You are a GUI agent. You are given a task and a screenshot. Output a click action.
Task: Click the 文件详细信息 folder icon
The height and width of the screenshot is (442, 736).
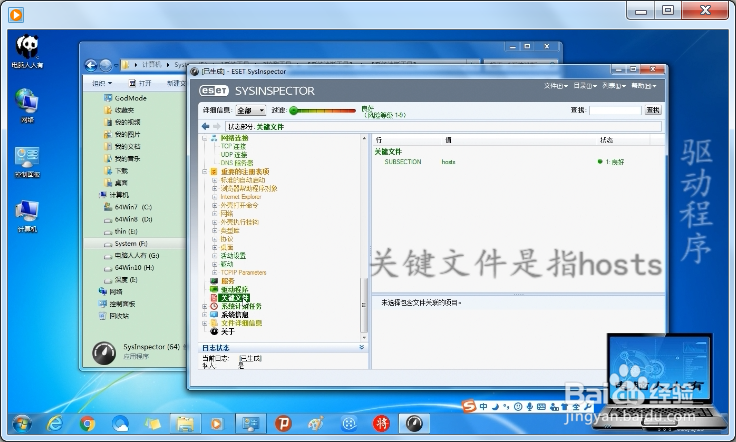[x=214, y=323]
